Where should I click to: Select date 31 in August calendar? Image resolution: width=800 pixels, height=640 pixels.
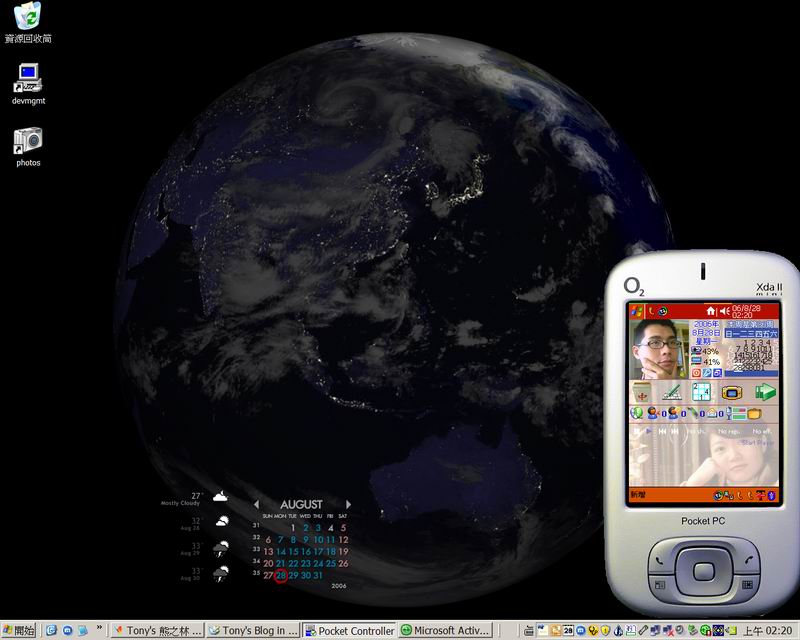(x=318, y=575)
